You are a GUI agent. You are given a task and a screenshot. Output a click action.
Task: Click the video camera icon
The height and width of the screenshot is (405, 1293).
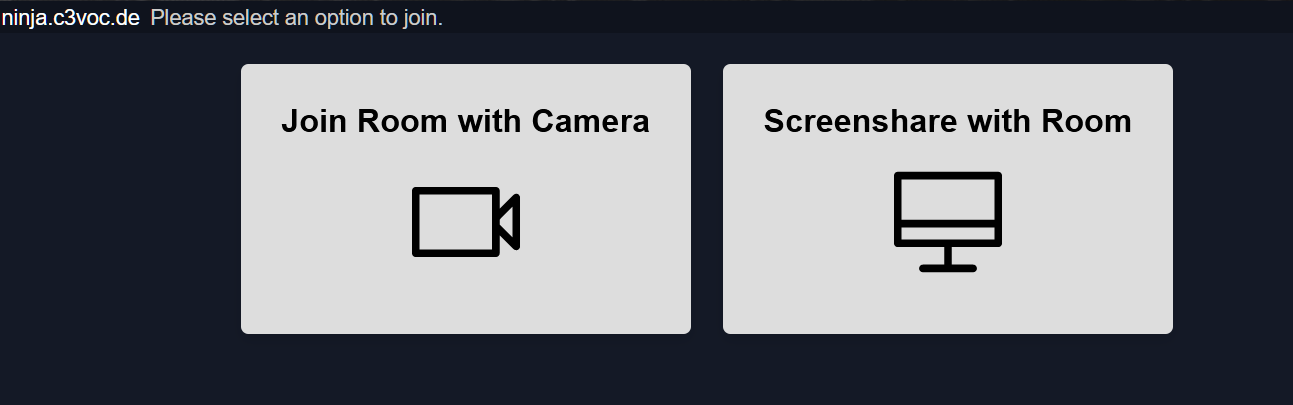click(x=466, y=222)
